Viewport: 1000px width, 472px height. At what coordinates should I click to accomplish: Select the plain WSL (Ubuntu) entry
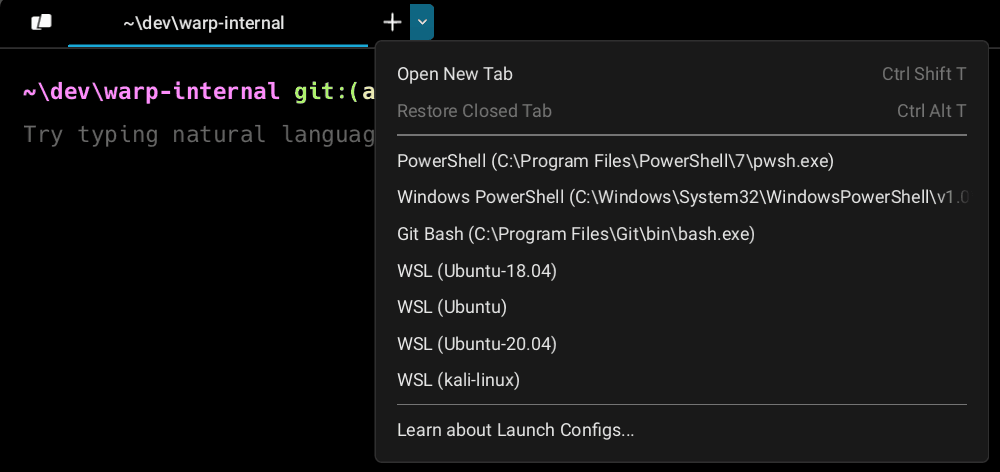[452, 307]
